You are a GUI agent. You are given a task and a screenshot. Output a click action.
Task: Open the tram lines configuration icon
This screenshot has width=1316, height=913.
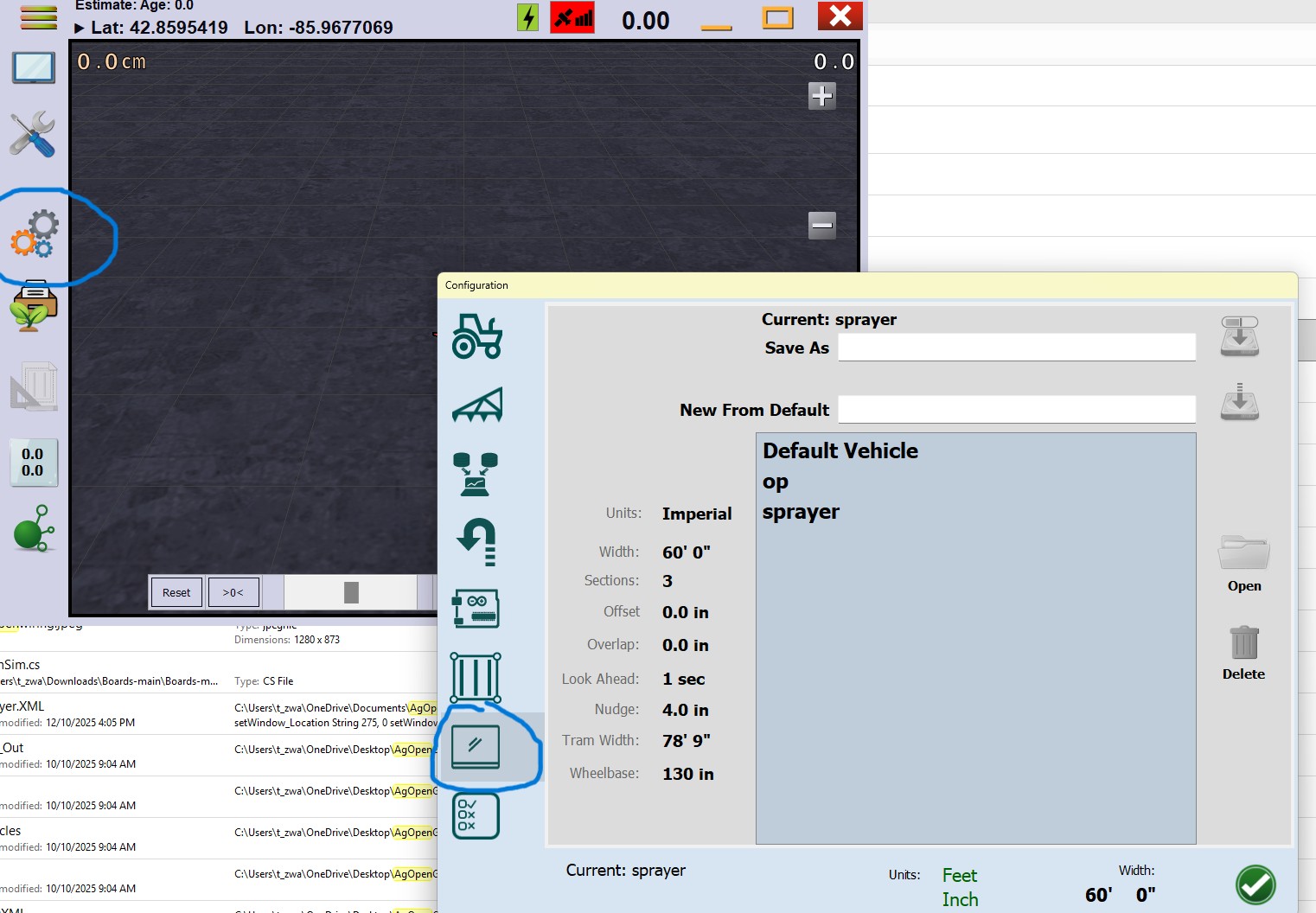(x=476, y=677)
